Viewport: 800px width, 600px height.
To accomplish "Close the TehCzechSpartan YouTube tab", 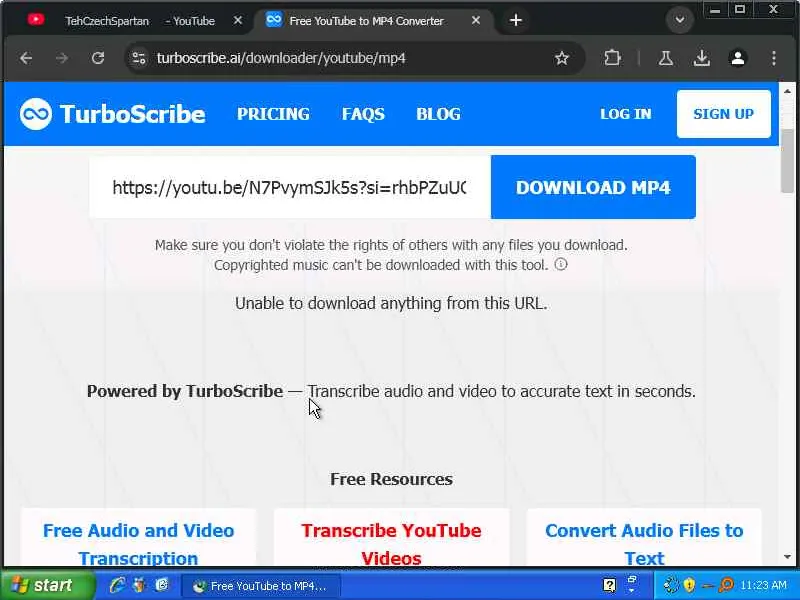I will 238,21.
